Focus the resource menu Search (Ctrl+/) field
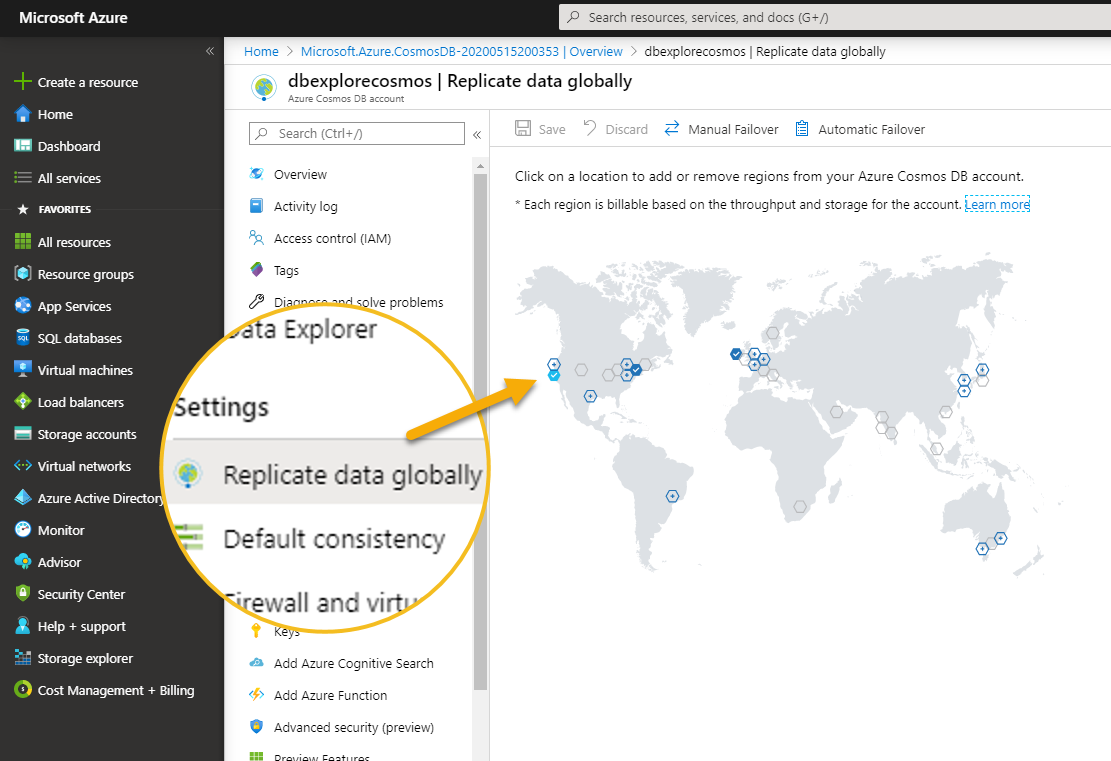The width and height of the screenshot is (1111, 761). click(356, 133)
